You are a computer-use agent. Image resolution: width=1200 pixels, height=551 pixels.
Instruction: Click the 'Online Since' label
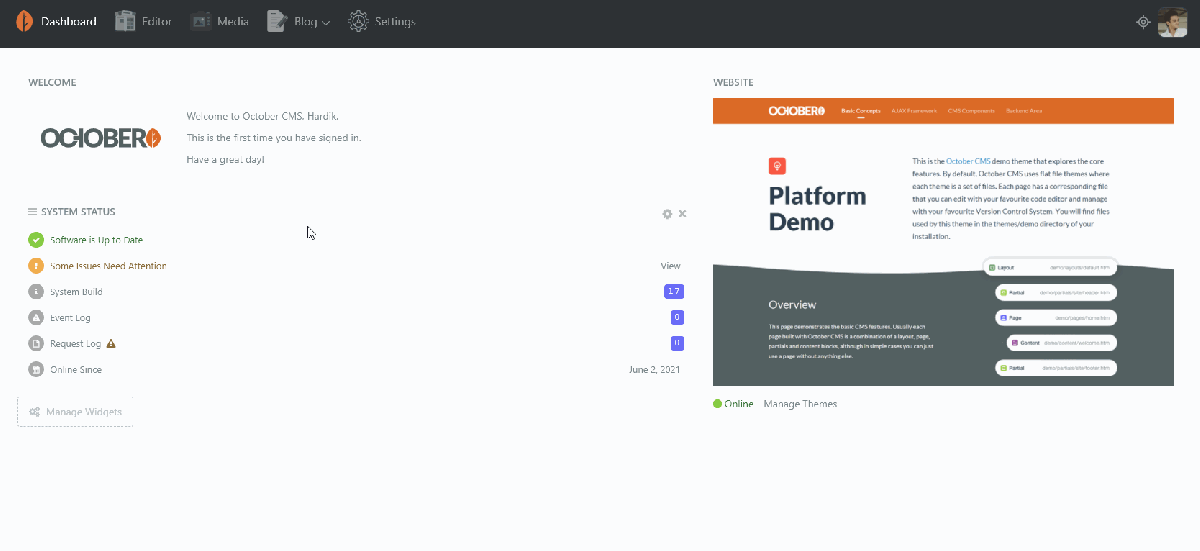pyautogui.click(x=76, y=370)
